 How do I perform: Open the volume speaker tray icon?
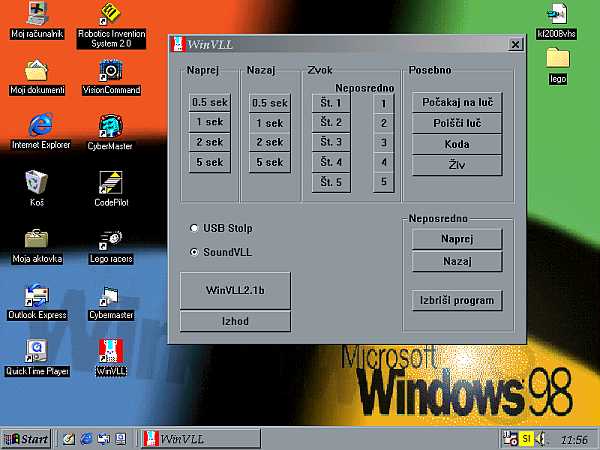pos(540,439)
